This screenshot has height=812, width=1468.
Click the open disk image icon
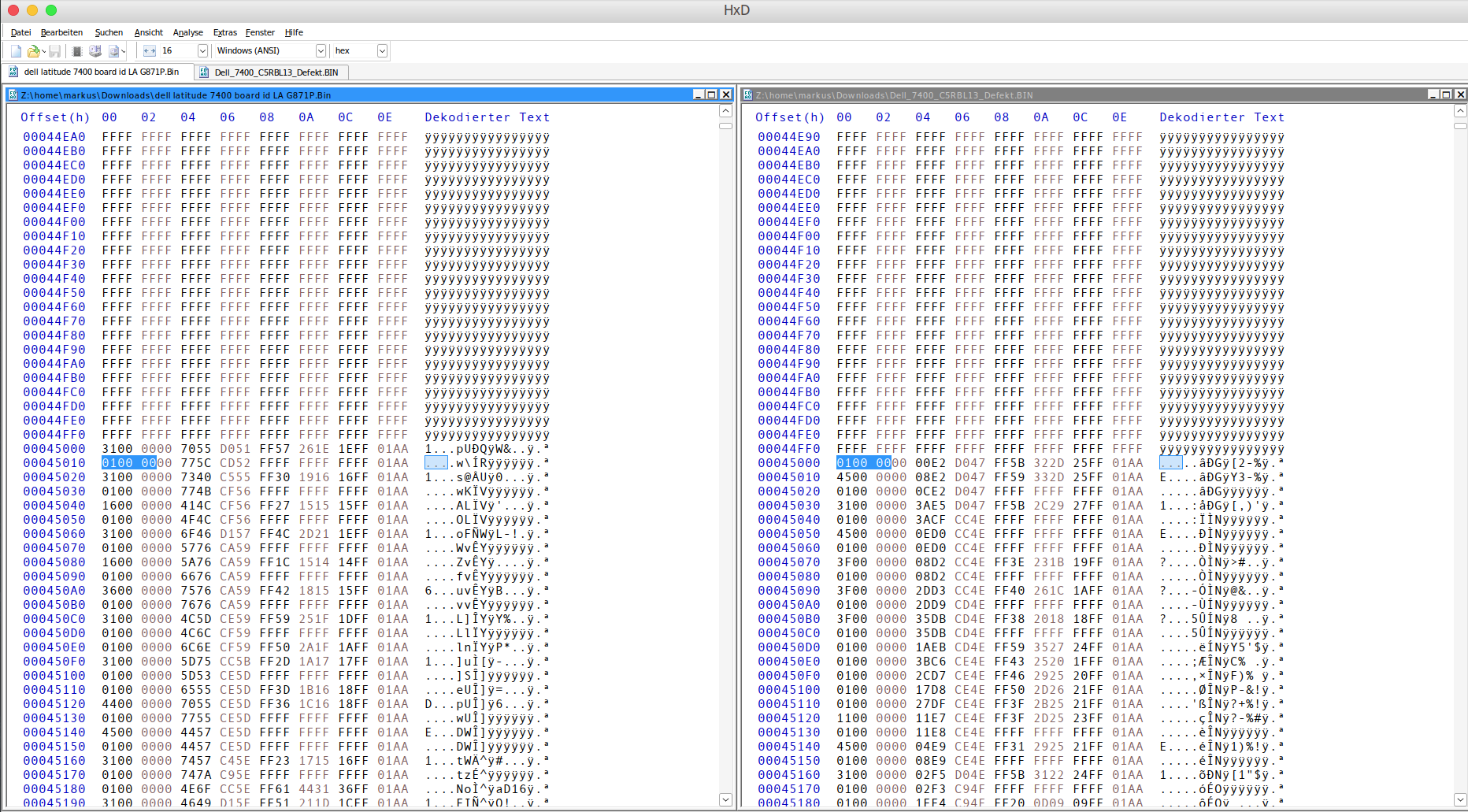[113, 51]
